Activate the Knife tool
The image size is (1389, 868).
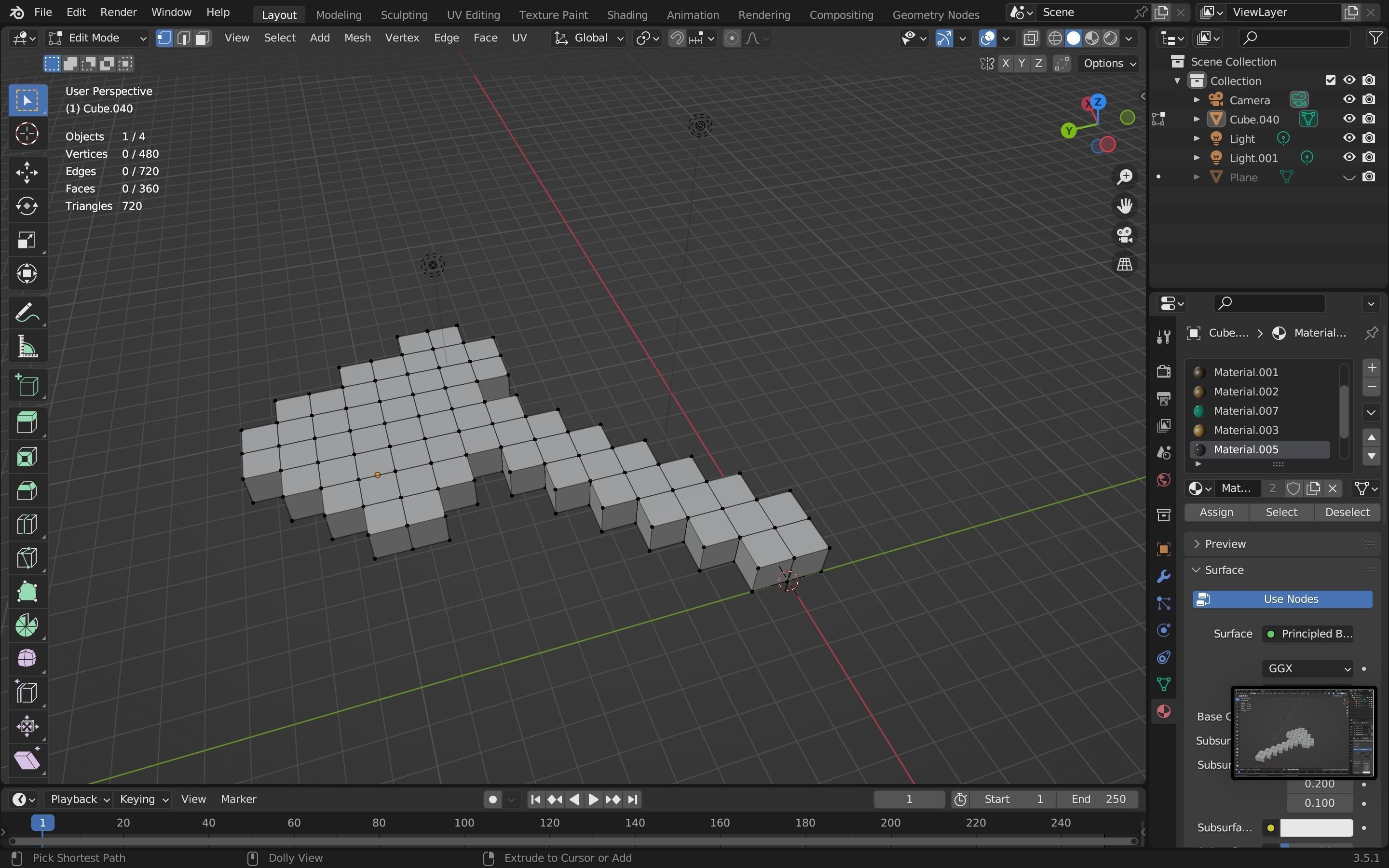(27, 557)
